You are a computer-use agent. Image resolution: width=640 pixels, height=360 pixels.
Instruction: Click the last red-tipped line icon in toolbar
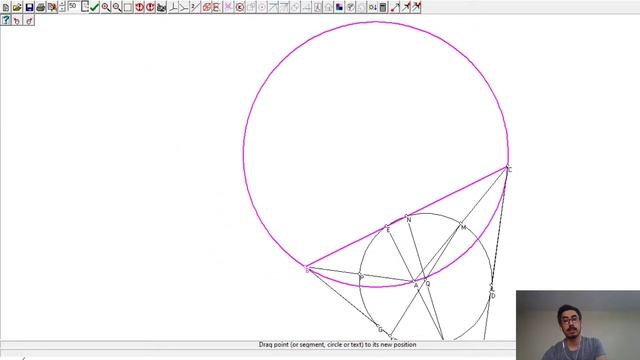coord(416,7)
